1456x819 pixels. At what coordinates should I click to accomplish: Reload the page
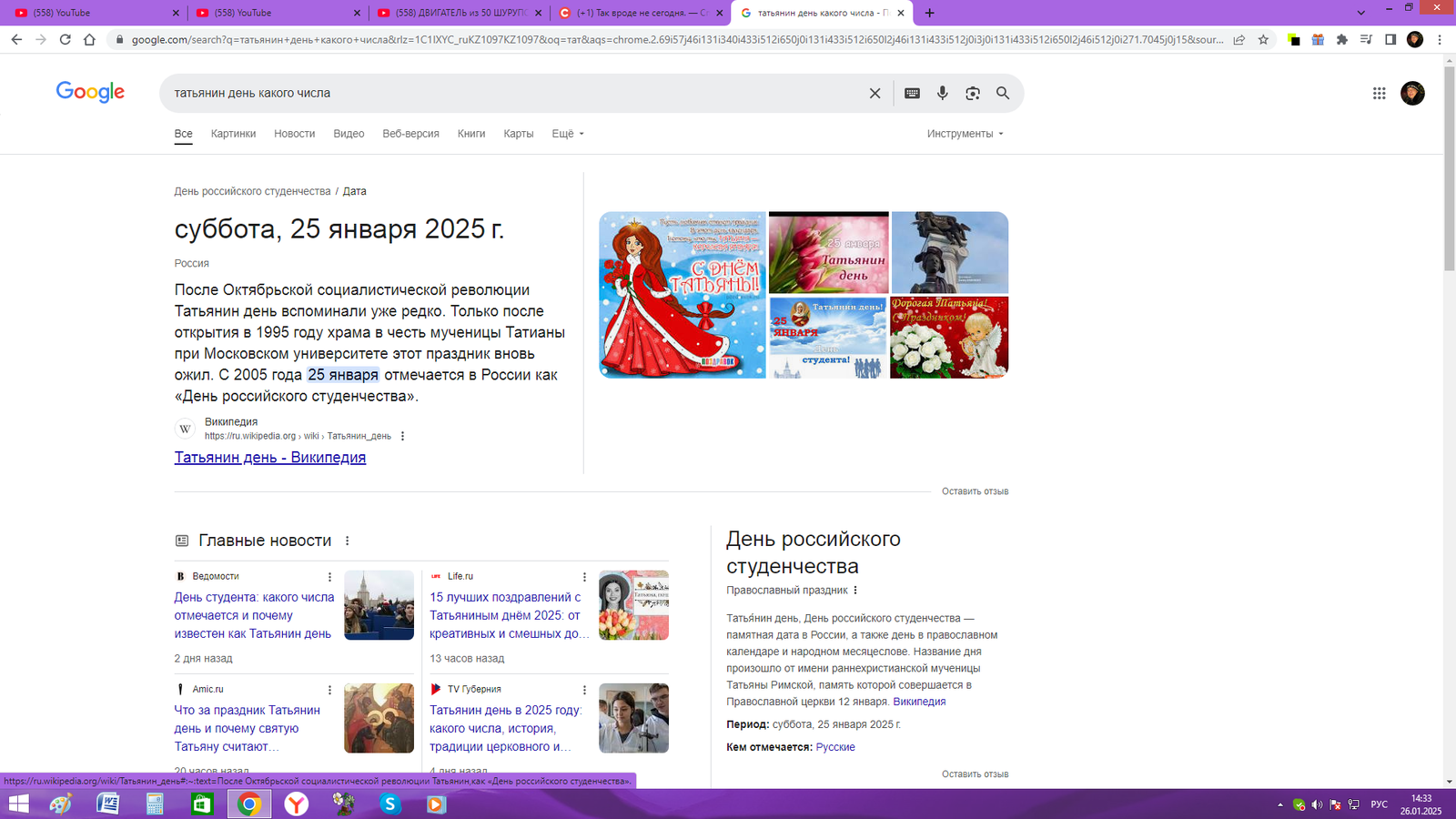(66, 39)
